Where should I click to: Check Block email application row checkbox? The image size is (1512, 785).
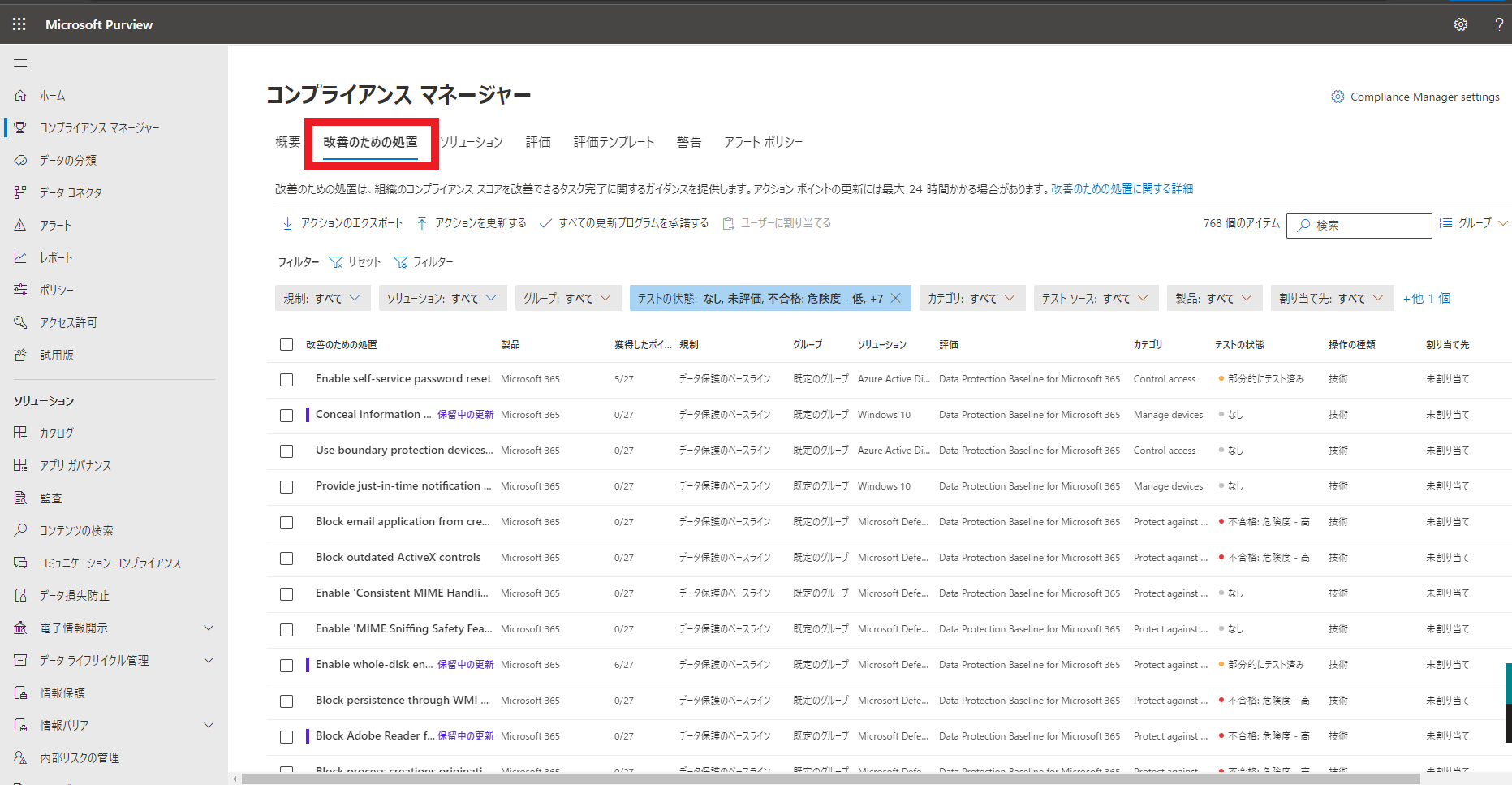pyautogui.click(x=286, y=523)
